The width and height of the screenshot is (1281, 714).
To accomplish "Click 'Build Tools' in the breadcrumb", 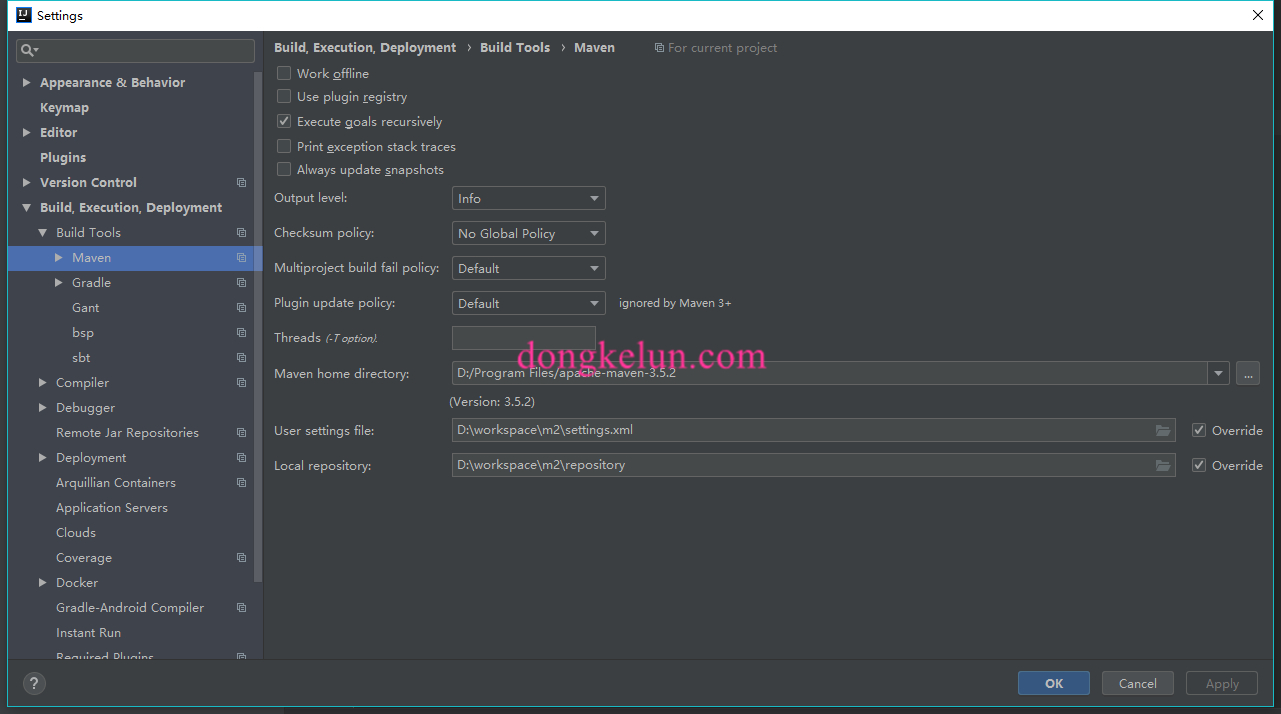I will (515, 48).
